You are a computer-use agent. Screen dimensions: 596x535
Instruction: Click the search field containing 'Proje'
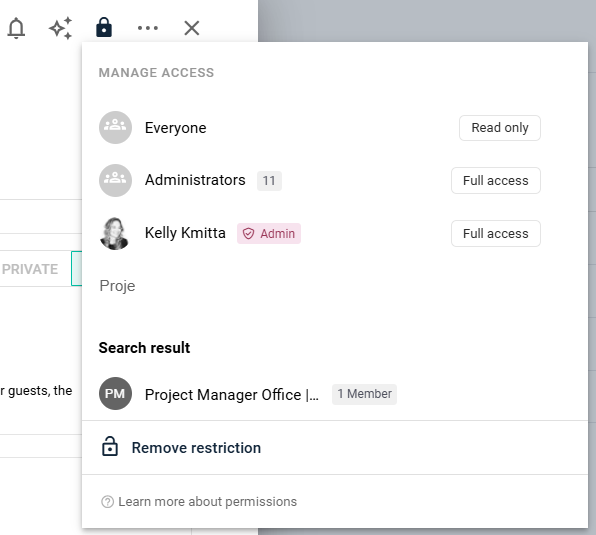tap(319, 286)
